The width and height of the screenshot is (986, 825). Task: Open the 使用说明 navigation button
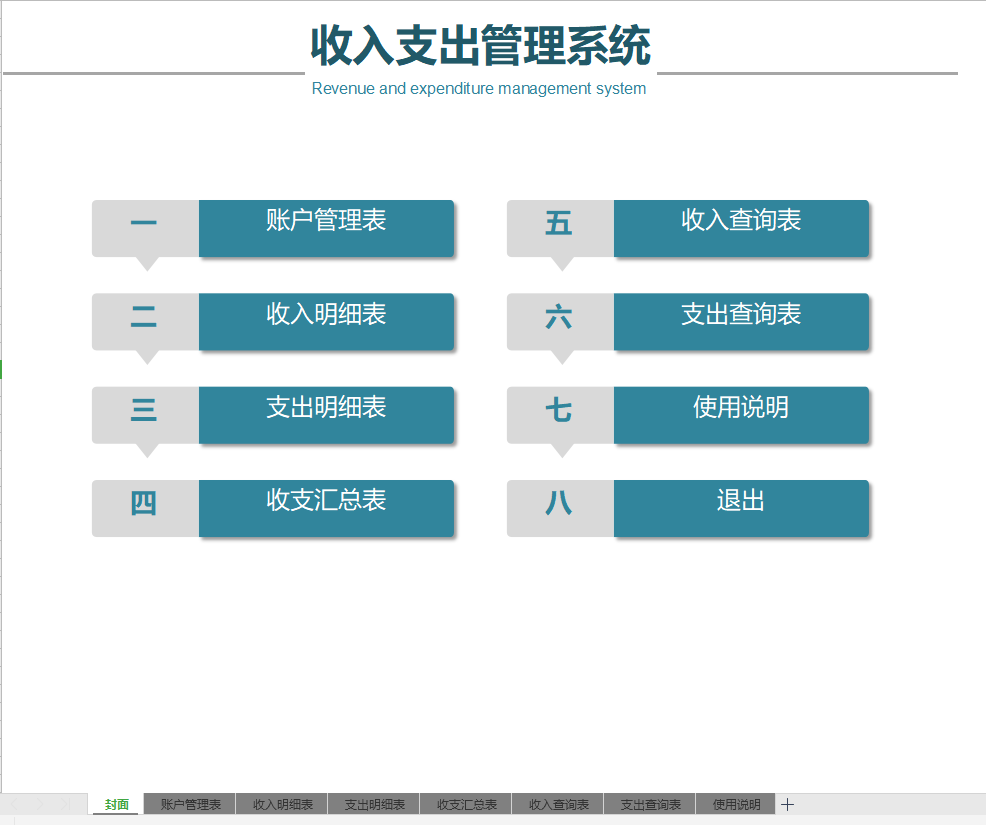tap(741, 415)
